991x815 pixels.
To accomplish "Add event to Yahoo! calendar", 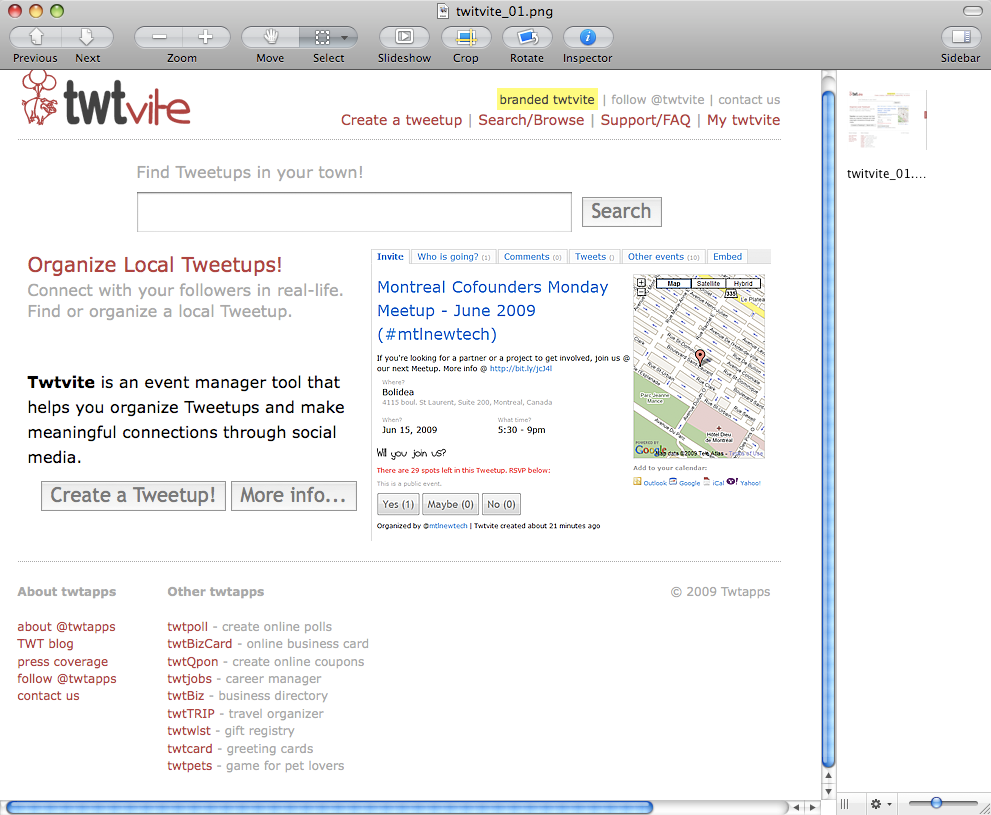I will click(744, 482).
